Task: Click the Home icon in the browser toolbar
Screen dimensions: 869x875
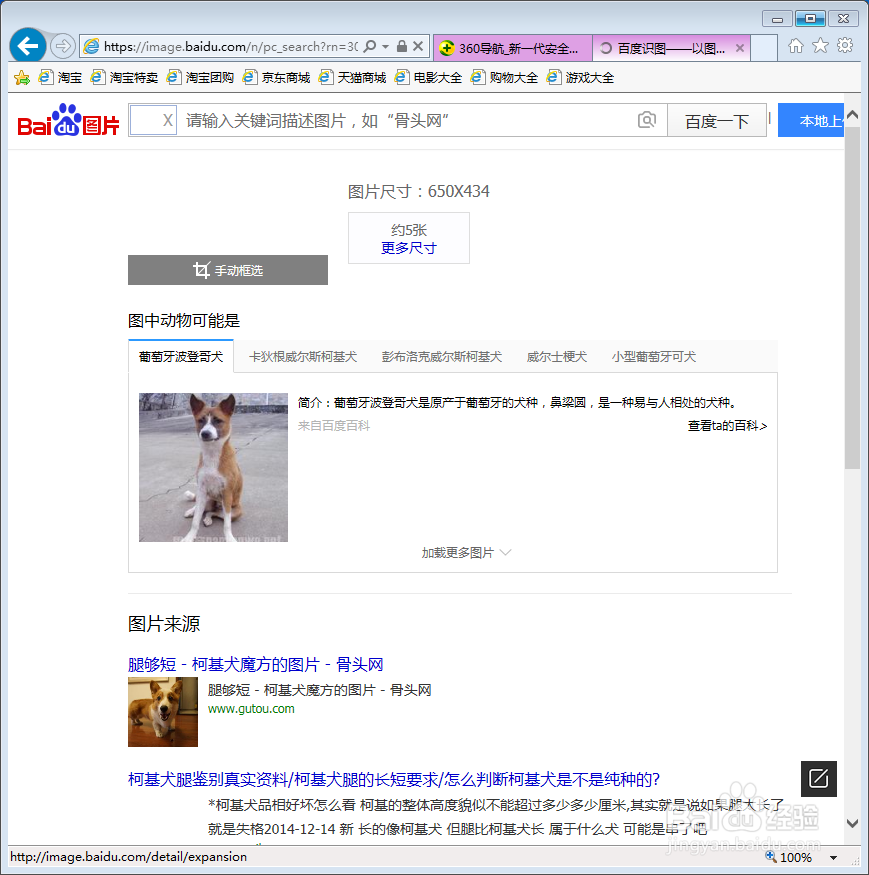Action: [x=796, y=45]
